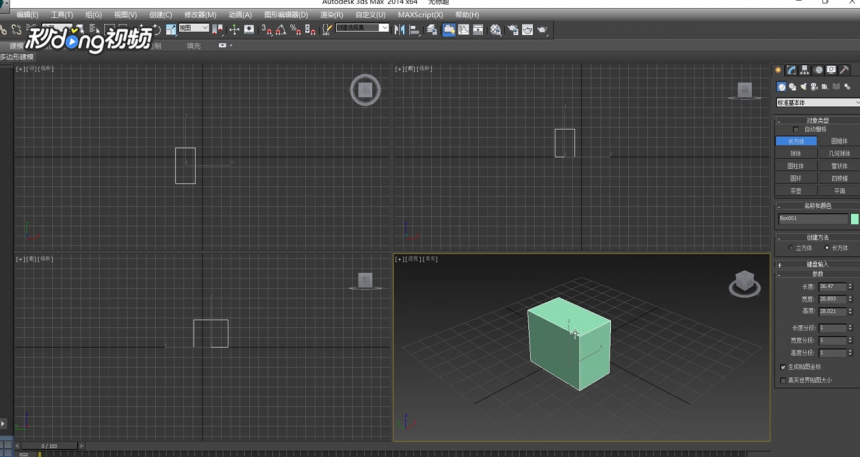Open the Display command panel tab
860x457 pixels.
pos(831,70)
